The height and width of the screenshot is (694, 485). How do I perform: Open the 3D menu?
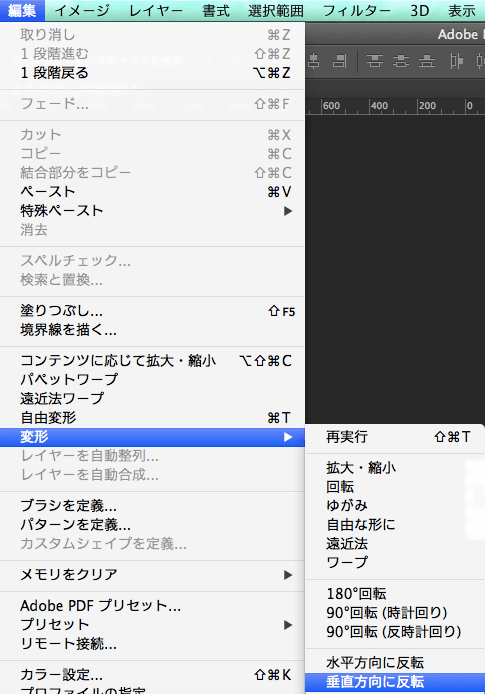coord(420,11)
